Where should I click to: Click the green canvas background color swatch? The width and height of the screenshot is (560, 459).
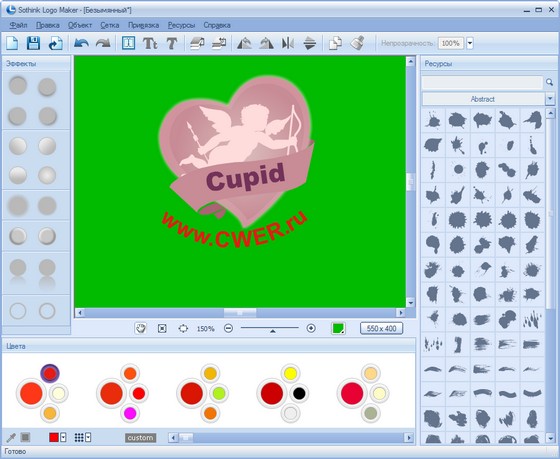[338, 328]
